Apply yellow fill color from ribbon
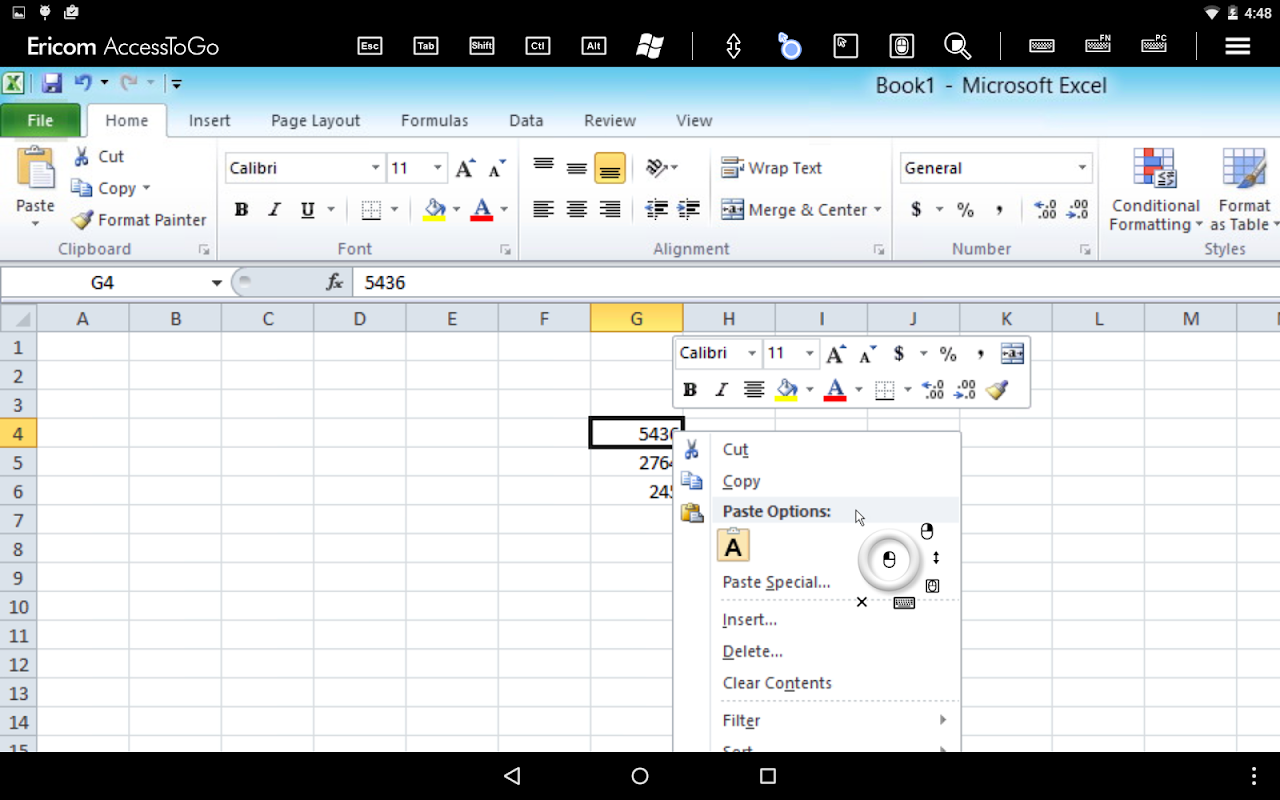 (435, 210)
